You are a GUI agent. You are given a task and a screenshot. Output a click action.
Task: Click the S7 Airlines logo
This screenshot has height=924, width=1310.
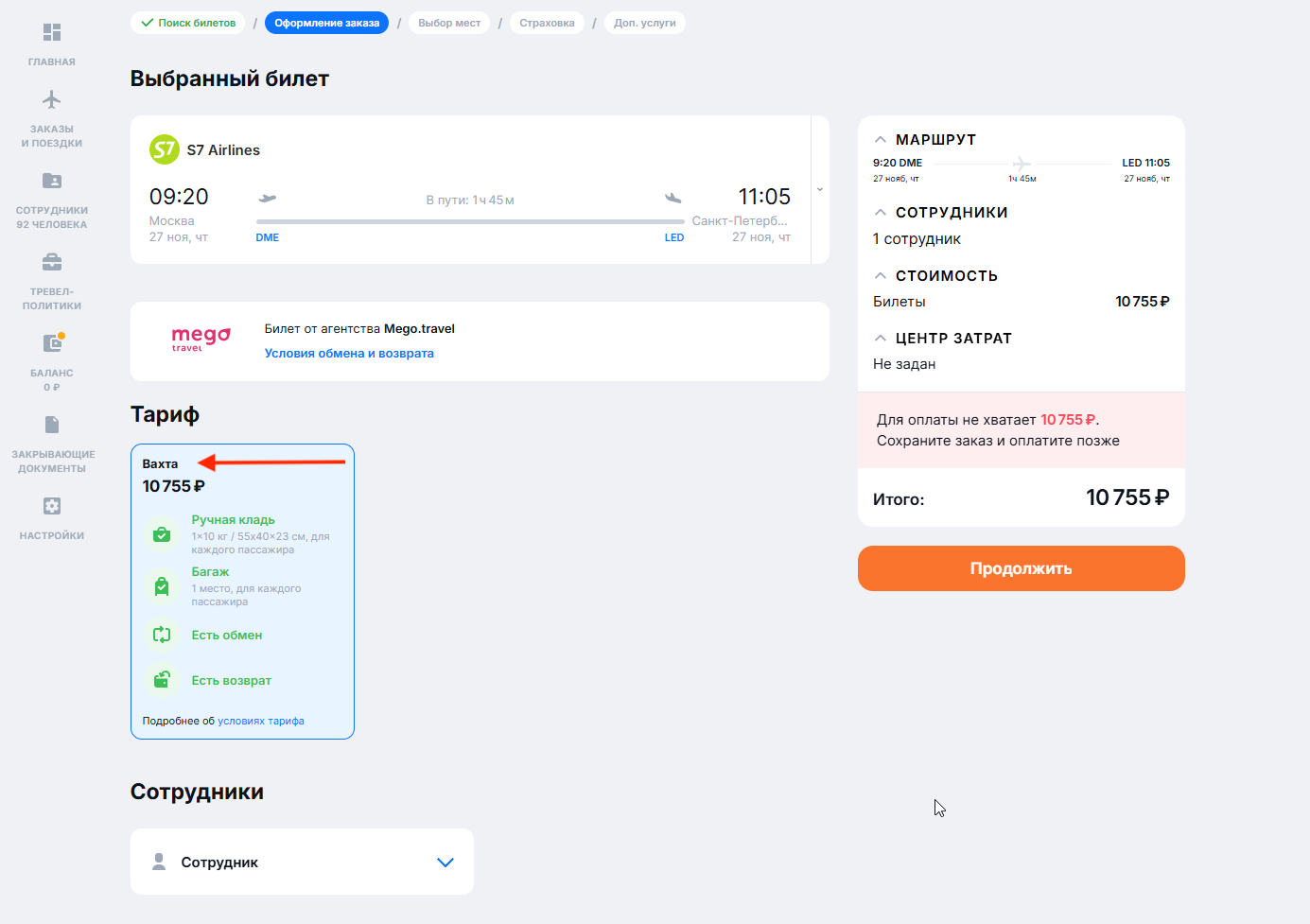tap(165, 149)
